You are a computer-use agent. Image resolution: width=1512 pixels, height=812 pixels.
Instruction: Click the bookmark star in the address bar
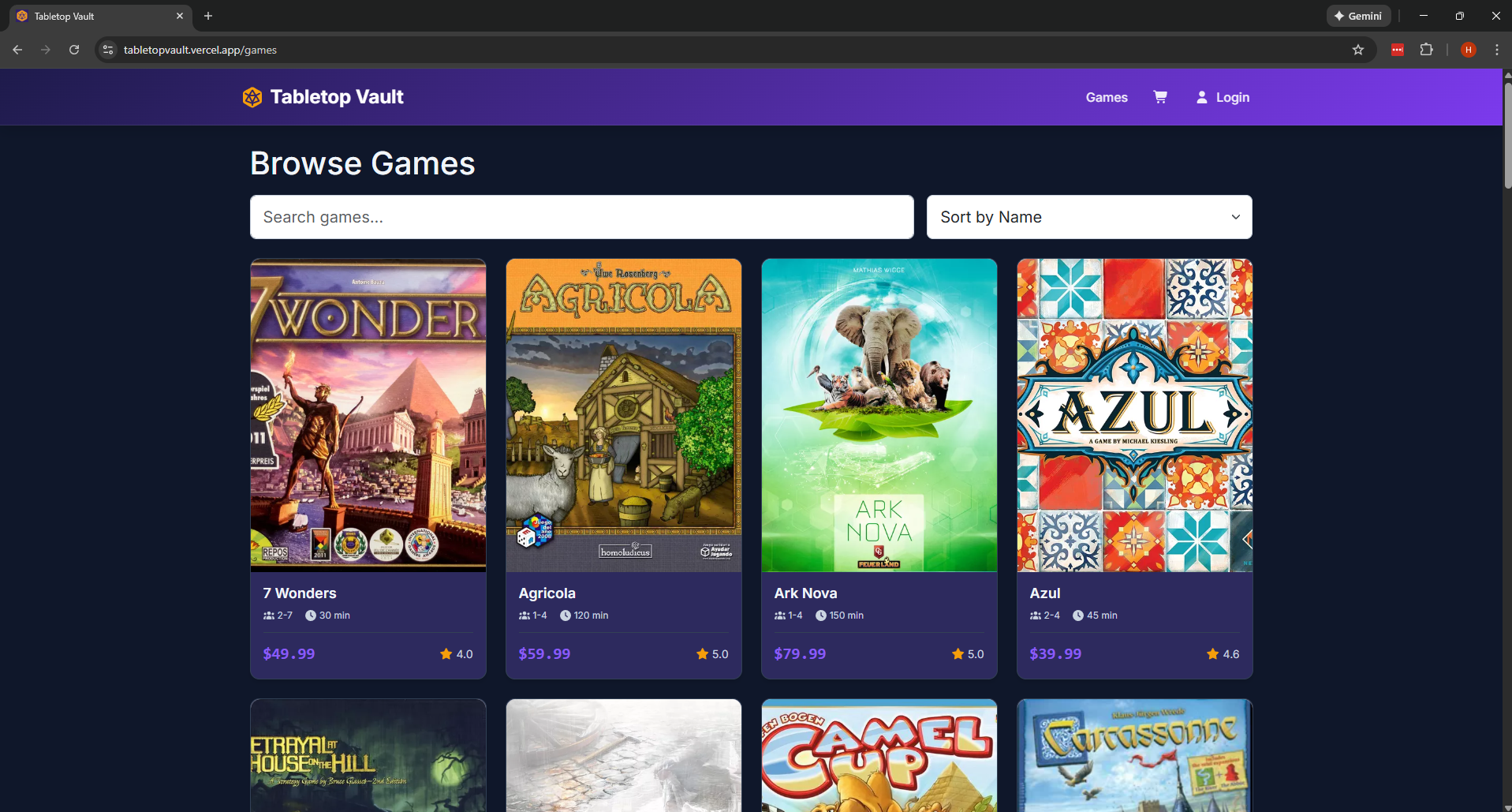click(1358, 50)
